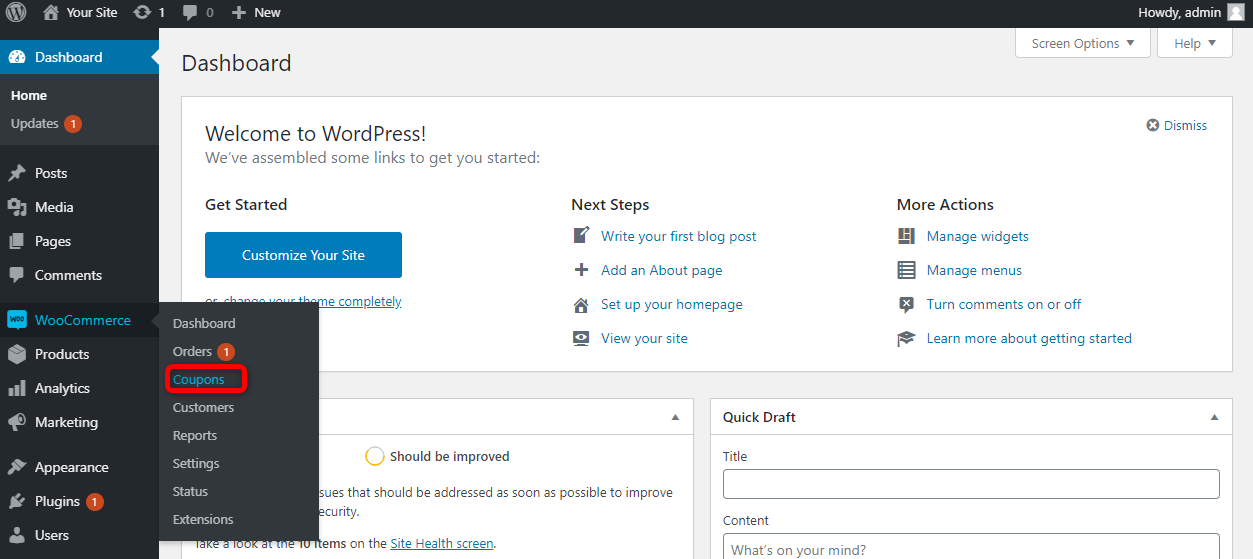Open Status from WooCommerce submenu
1253x559 pixels.
pos(190,491)
